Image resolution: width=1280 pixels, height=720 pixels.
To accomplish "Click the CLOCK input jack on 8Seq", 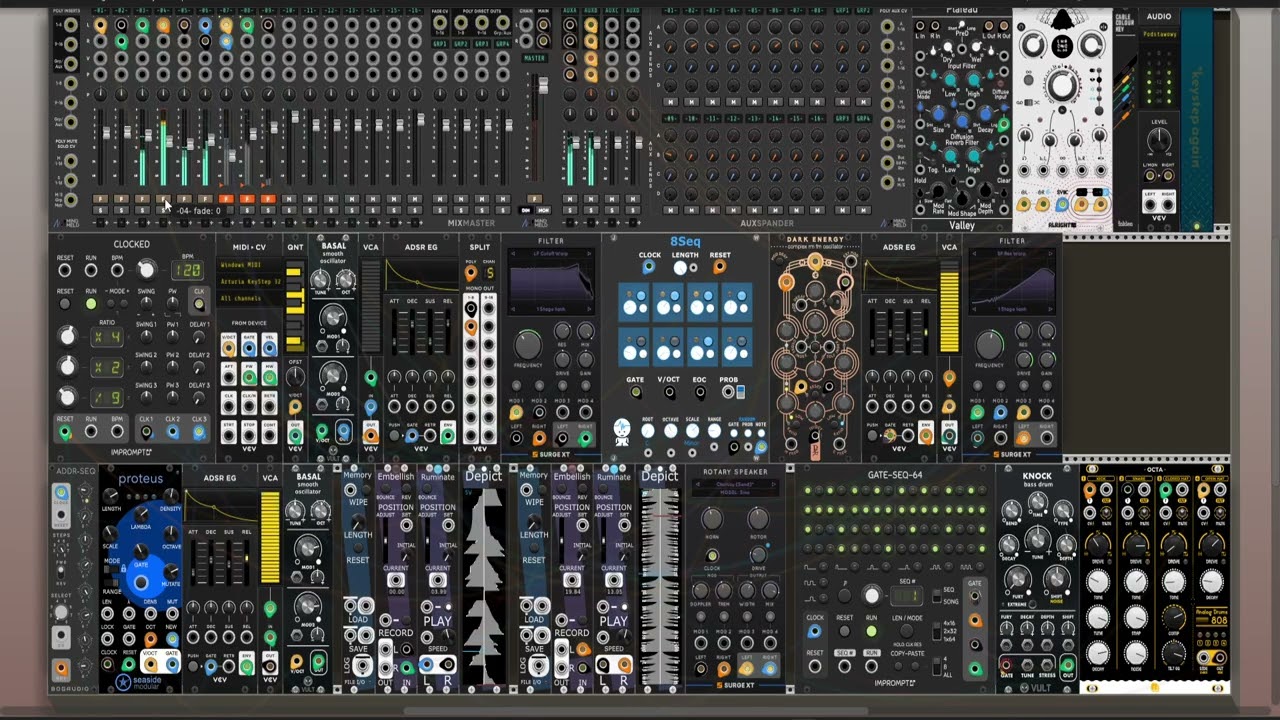I will (649, 267).
